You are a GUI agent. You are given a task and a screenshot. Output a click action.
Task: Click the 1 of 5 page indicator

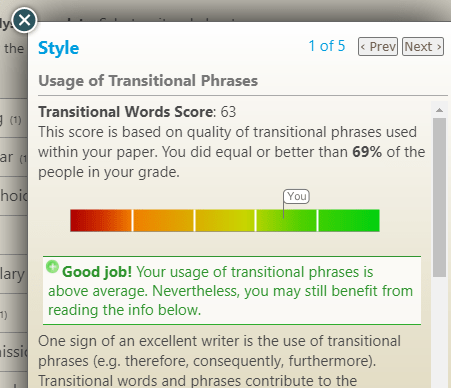[327, 46]
